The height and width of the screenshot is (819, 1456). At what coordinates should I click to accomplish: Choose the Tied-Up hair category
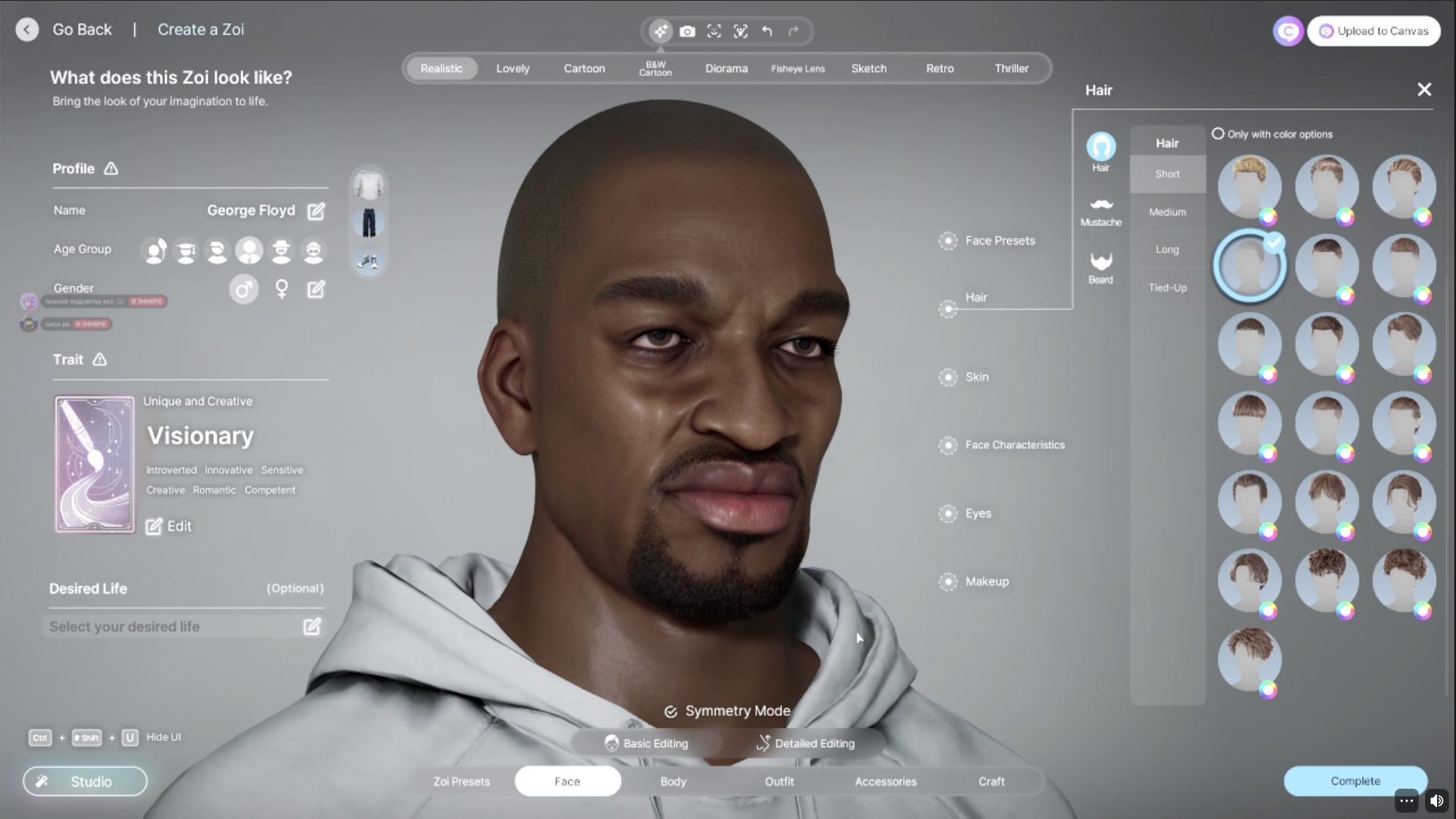(1167, 288)
